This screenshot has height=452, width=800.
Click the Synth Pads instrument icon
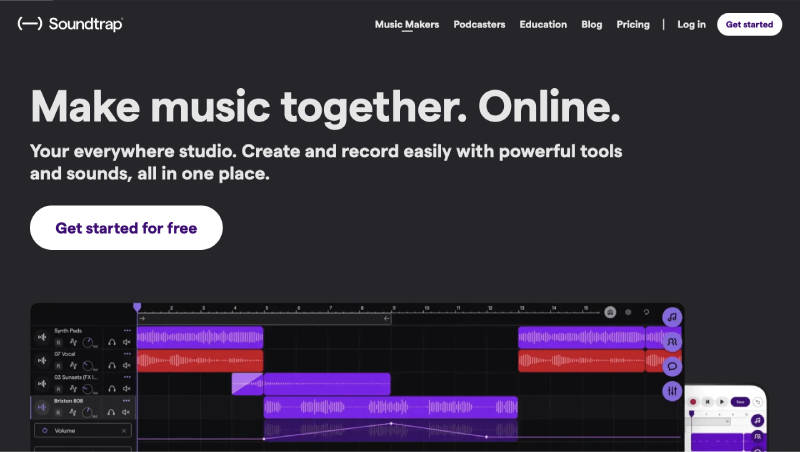tap(42, 337)
